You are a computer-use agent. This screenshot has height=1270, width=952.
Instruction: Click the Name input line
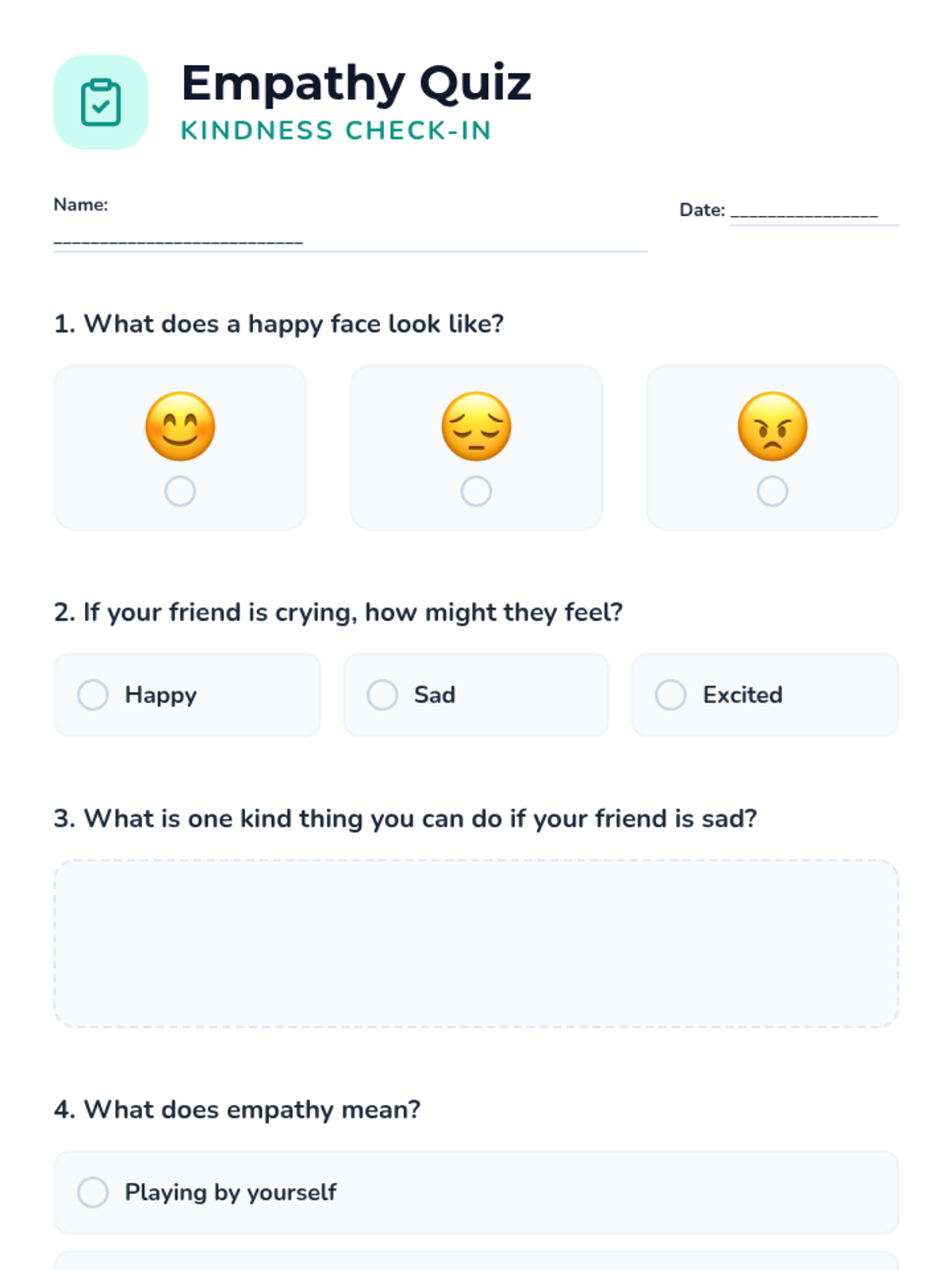[x=351, y=240]
